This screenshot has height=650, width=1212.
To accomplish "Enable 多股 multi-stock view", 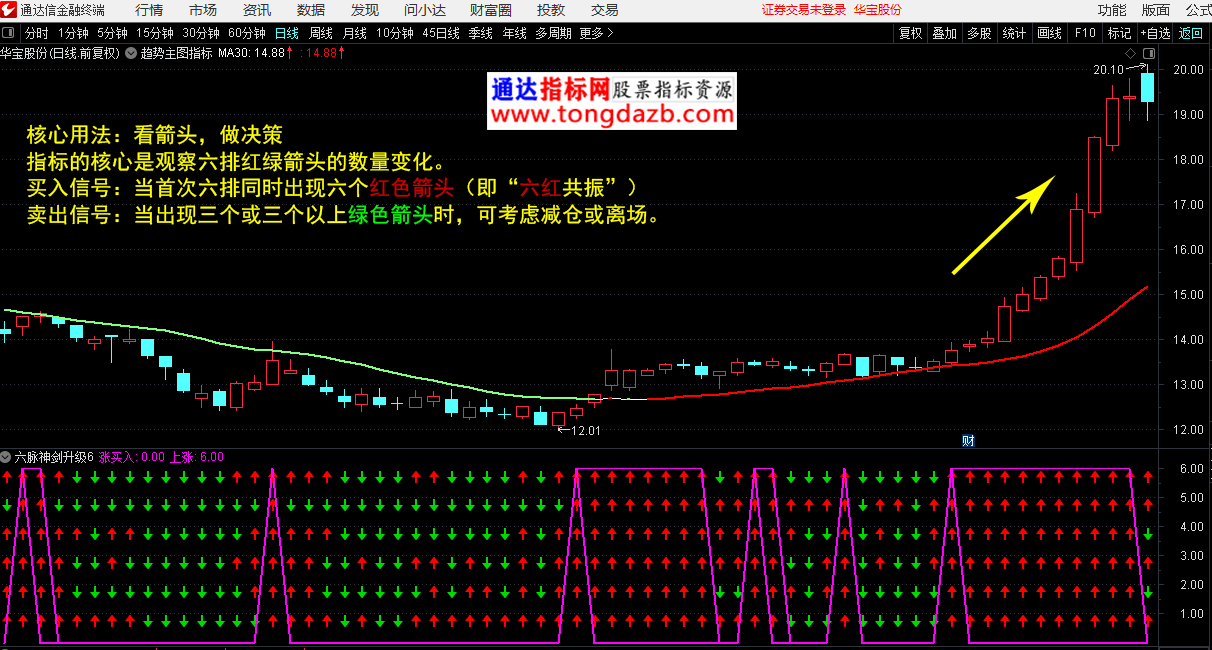I will click(979, 33).
